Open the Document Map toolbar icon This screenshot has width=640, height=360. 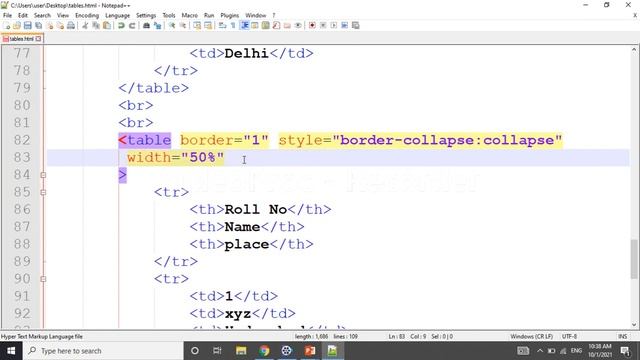click(x=266, y=26)
